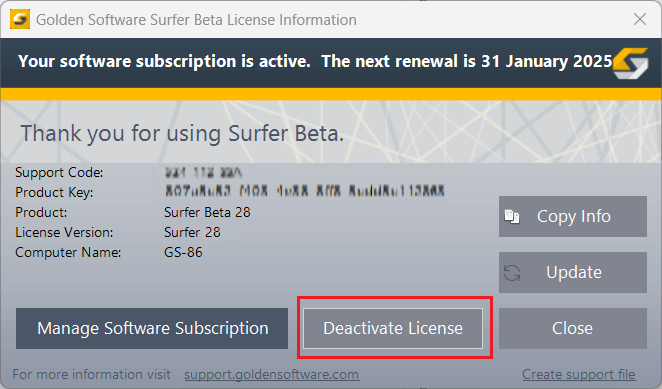Click the Update button label
This screenshot has height=389, width=662.
(x=574, y=272)
